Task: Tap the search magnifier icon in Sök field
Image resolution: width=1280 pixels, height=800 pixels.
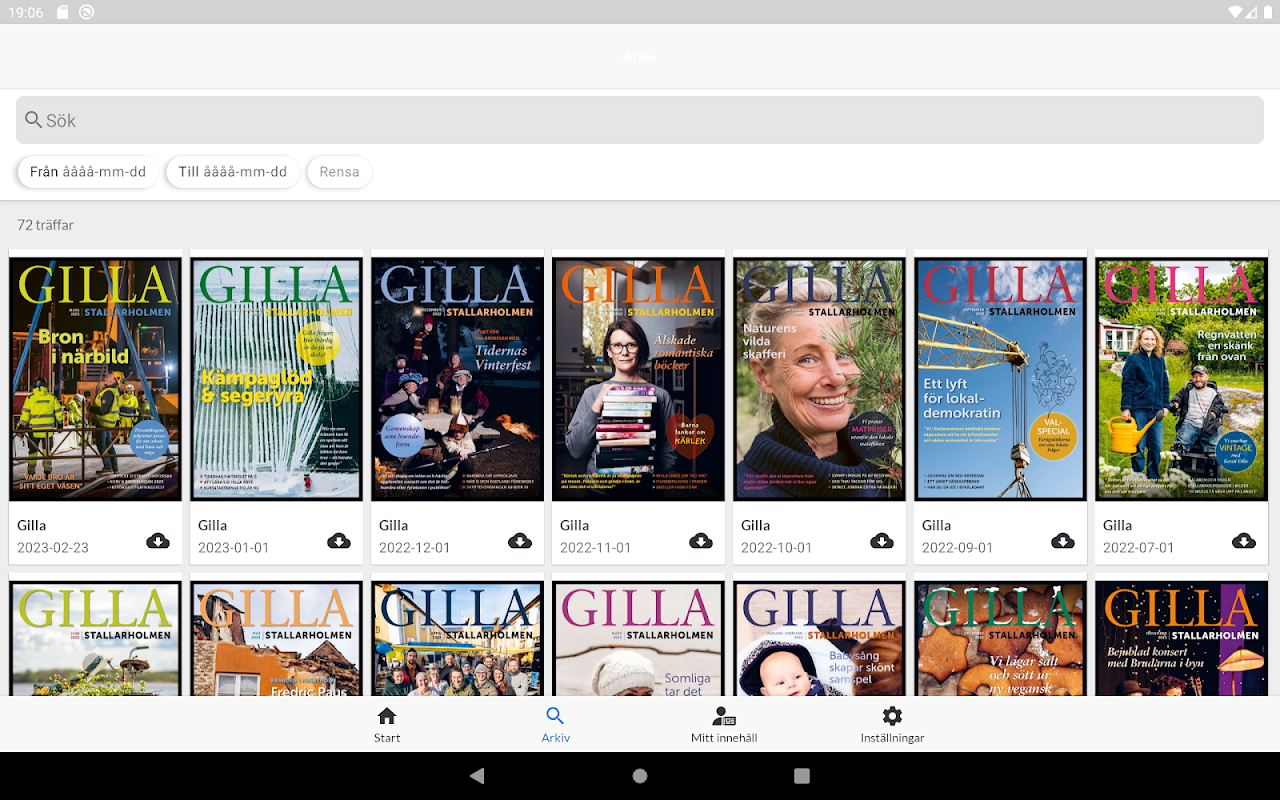Action: 34,120
